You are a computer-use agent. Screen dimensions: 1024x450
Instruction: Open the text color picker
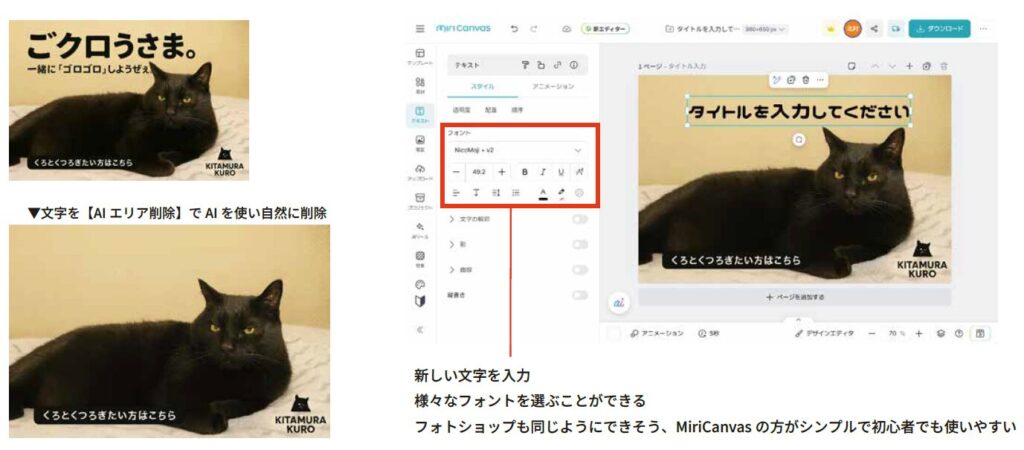tap(543, 192)
